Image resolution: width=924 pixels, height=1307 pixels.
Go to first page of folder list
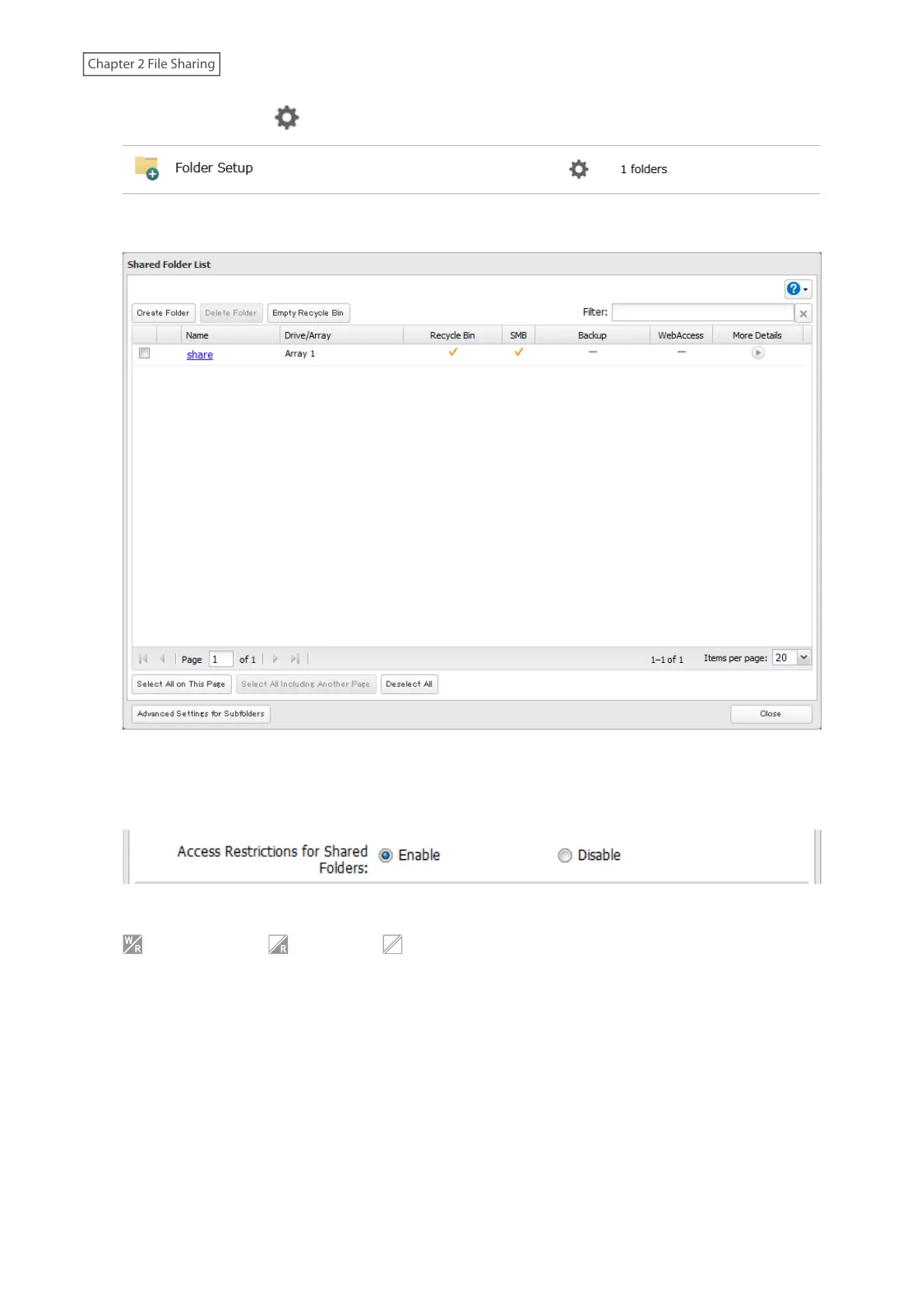point(144,659)
